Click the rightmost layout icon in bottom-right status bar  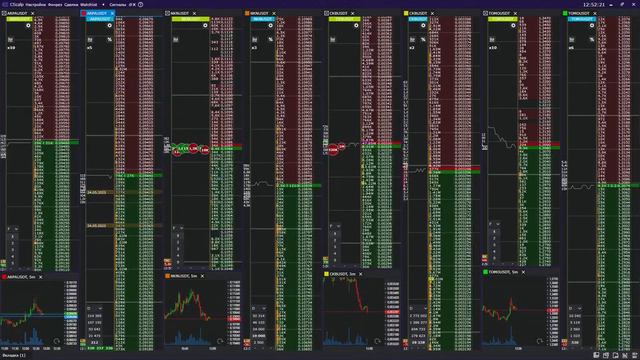pos(635,356)
